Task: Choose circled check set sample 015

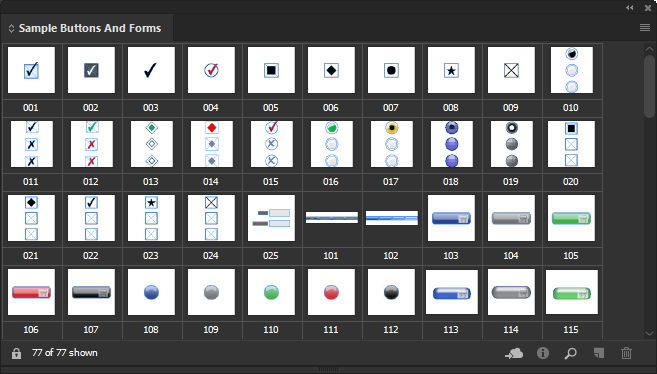Action: point(272,144)
